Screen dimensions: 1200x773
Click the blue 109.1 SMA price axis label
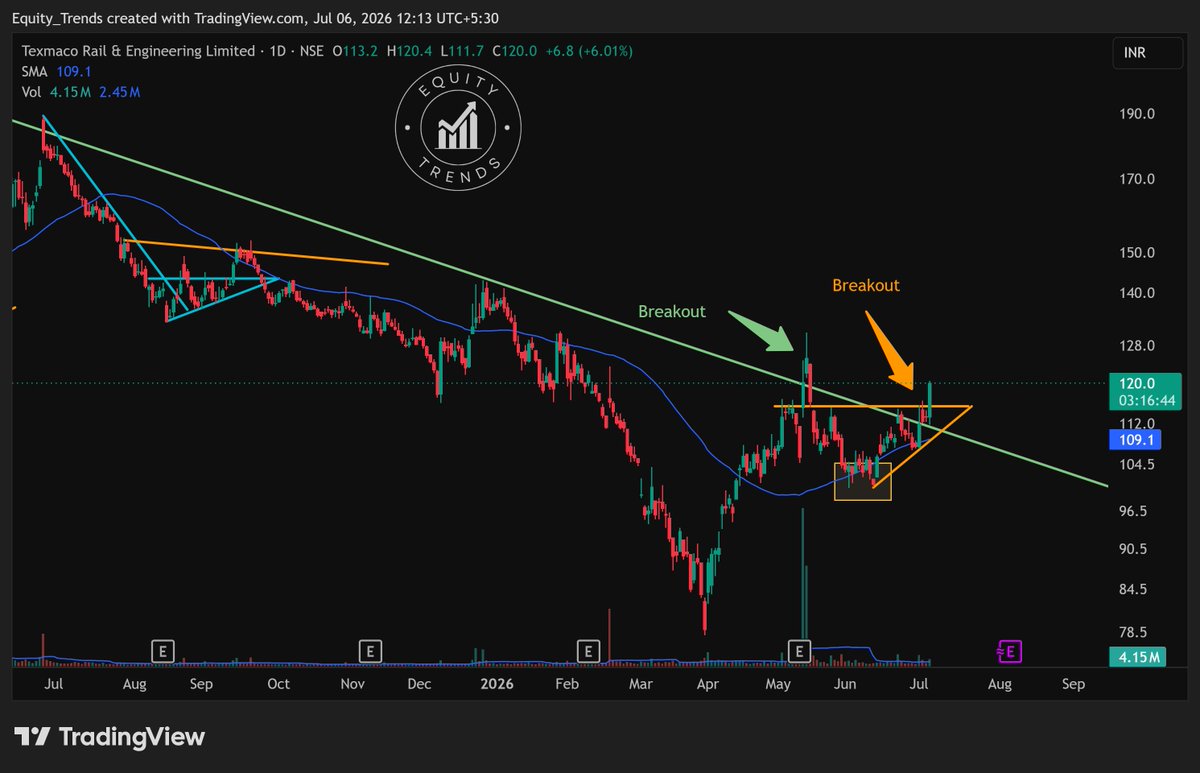pos(1138,438)
